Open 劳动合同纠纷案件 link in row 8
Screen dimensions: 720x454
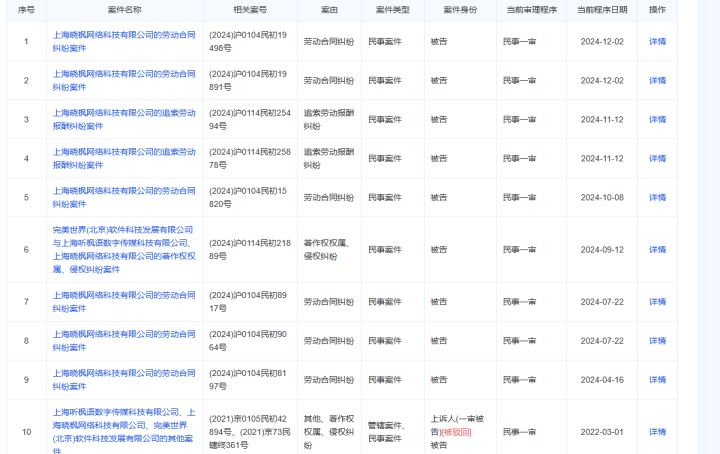pos(124,341)
